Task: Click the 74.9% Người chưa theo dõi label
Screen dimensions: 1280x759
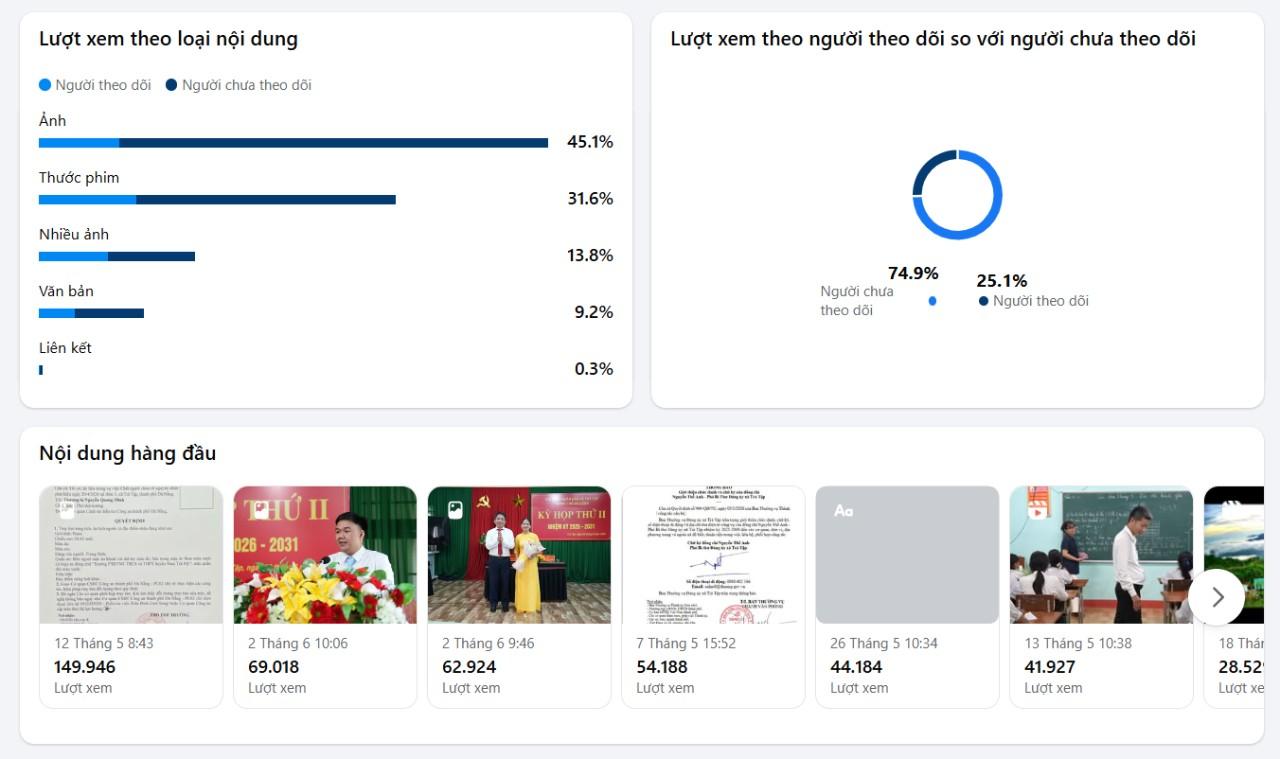Action: tap(880, 291)
